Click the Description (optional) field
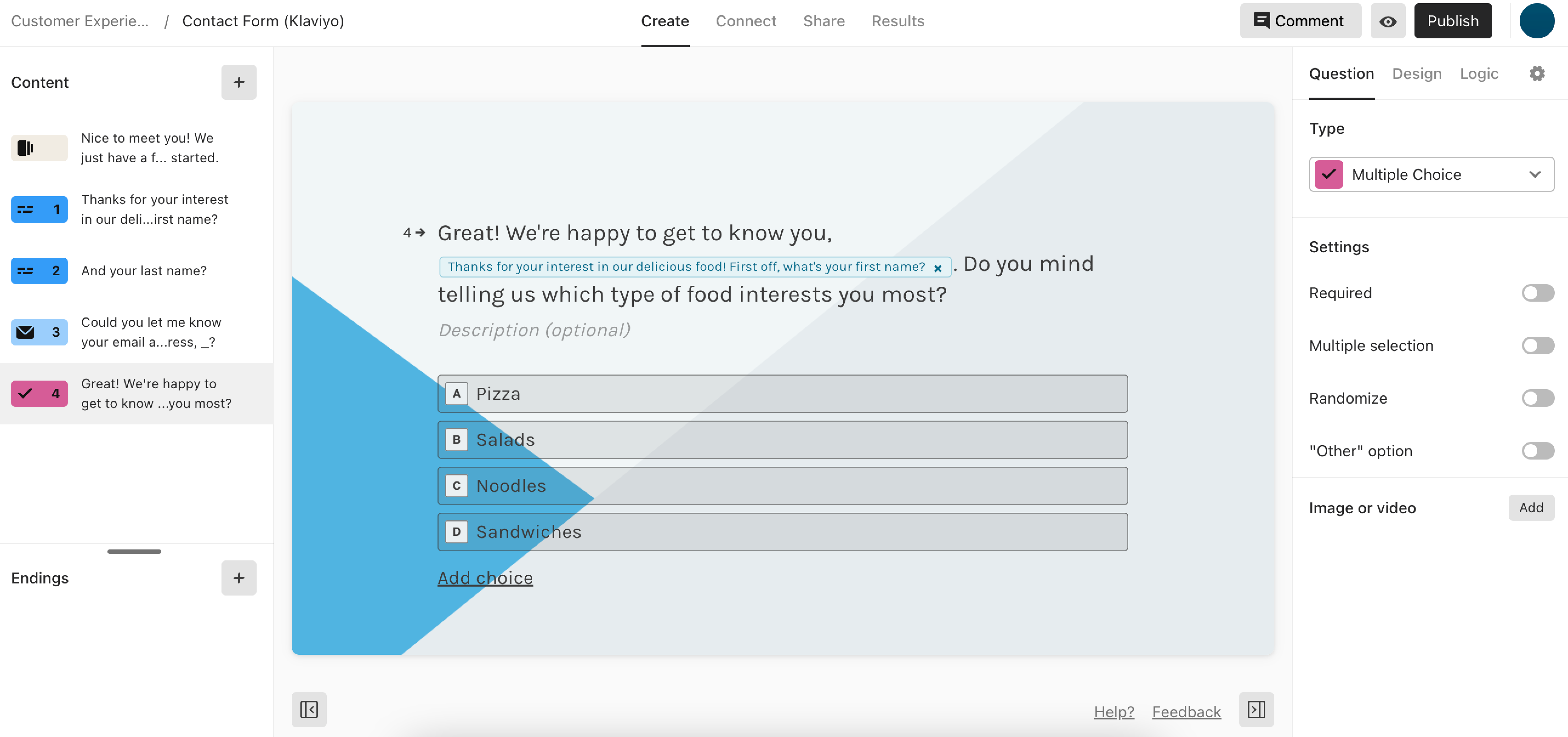The width and height of the screenshot is (1568, 737). (x=535, y=330)
